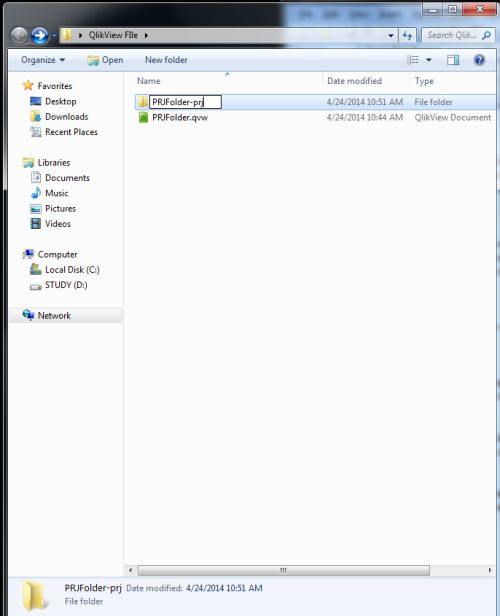This screenshot has height=616, width=500.
Task: Open the Videos library
Action: (x=58, y=224)
